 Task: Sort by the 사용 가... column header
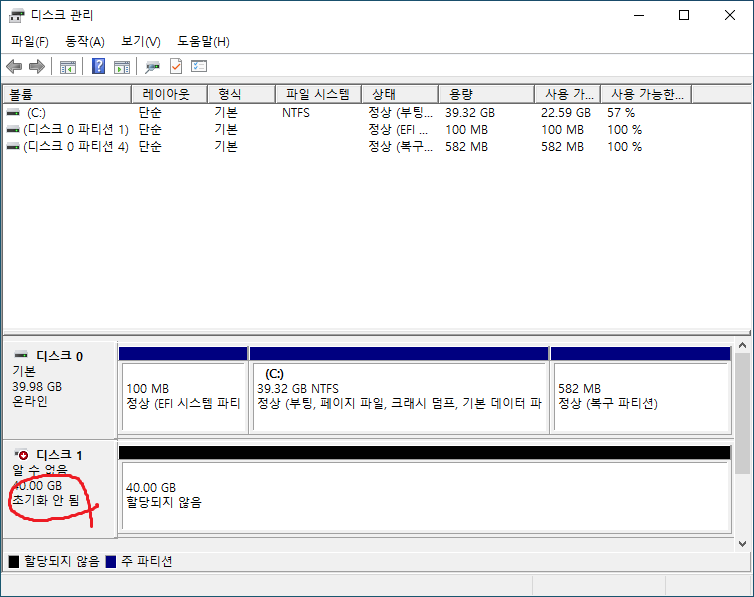[568, 94]
